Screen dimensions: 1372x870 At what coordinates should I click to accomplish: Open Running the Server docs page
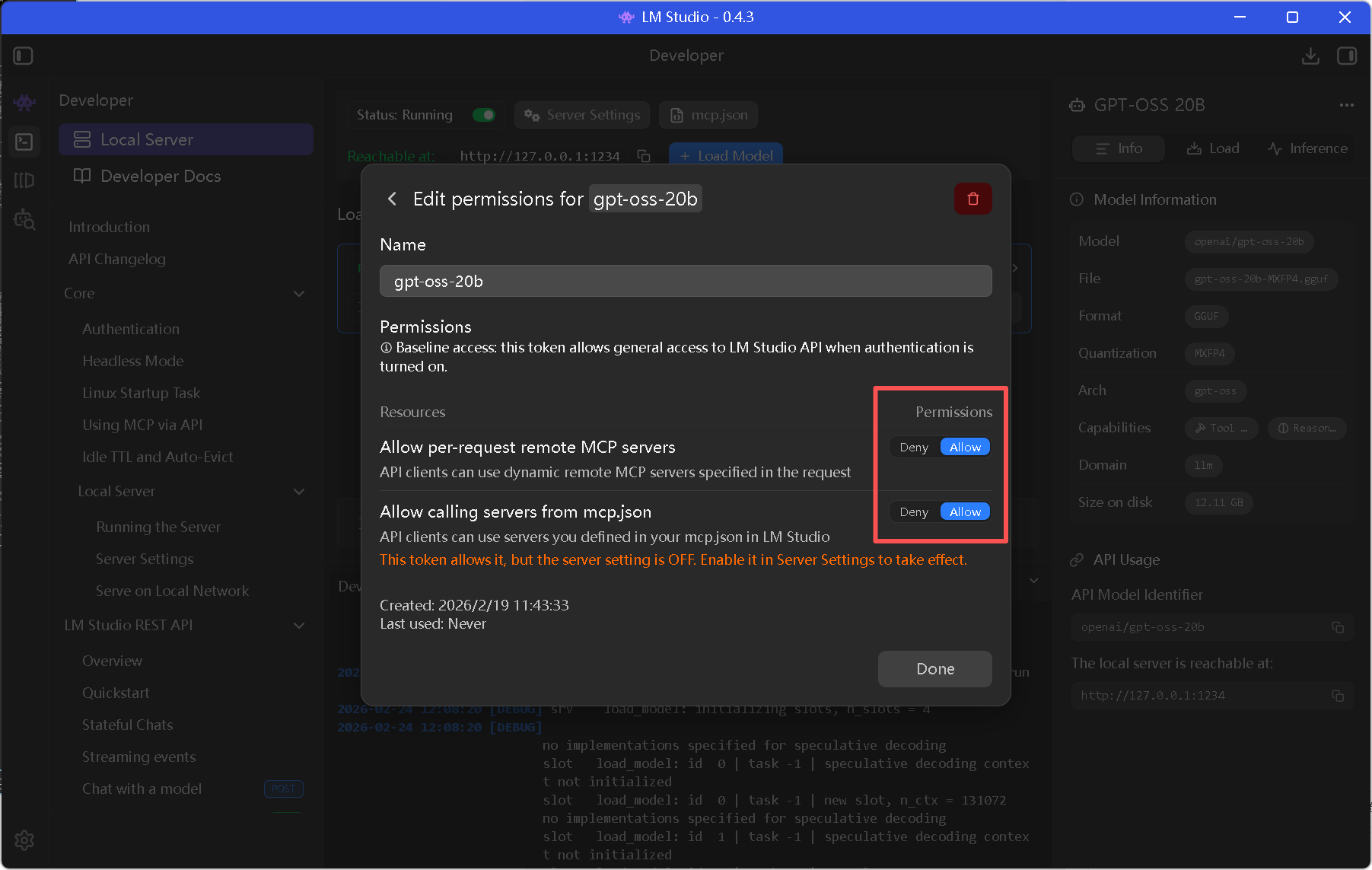click(x=158, y=527)
